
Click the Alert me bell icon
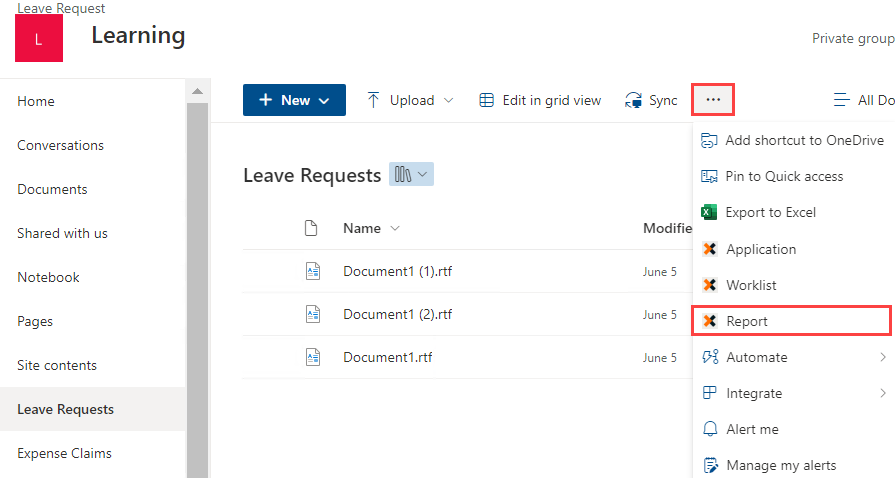pos(710,429)
